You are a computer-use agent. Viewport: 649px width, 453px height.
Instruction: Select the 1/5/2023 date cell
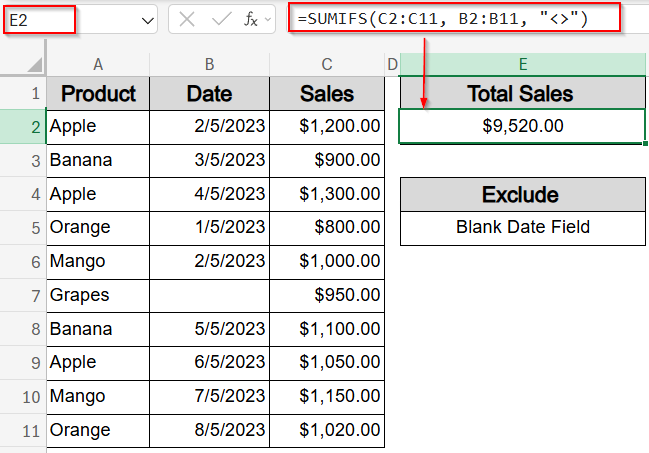(209, 228)
